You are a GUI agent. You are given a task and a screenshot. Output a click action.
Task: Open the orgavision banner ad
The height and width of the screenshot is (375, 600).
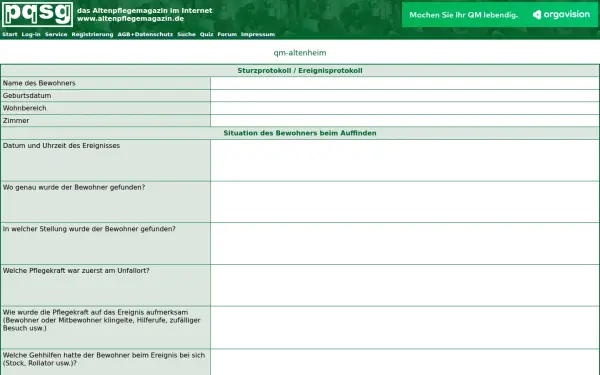pyautogui.click(x=500, y=15)
